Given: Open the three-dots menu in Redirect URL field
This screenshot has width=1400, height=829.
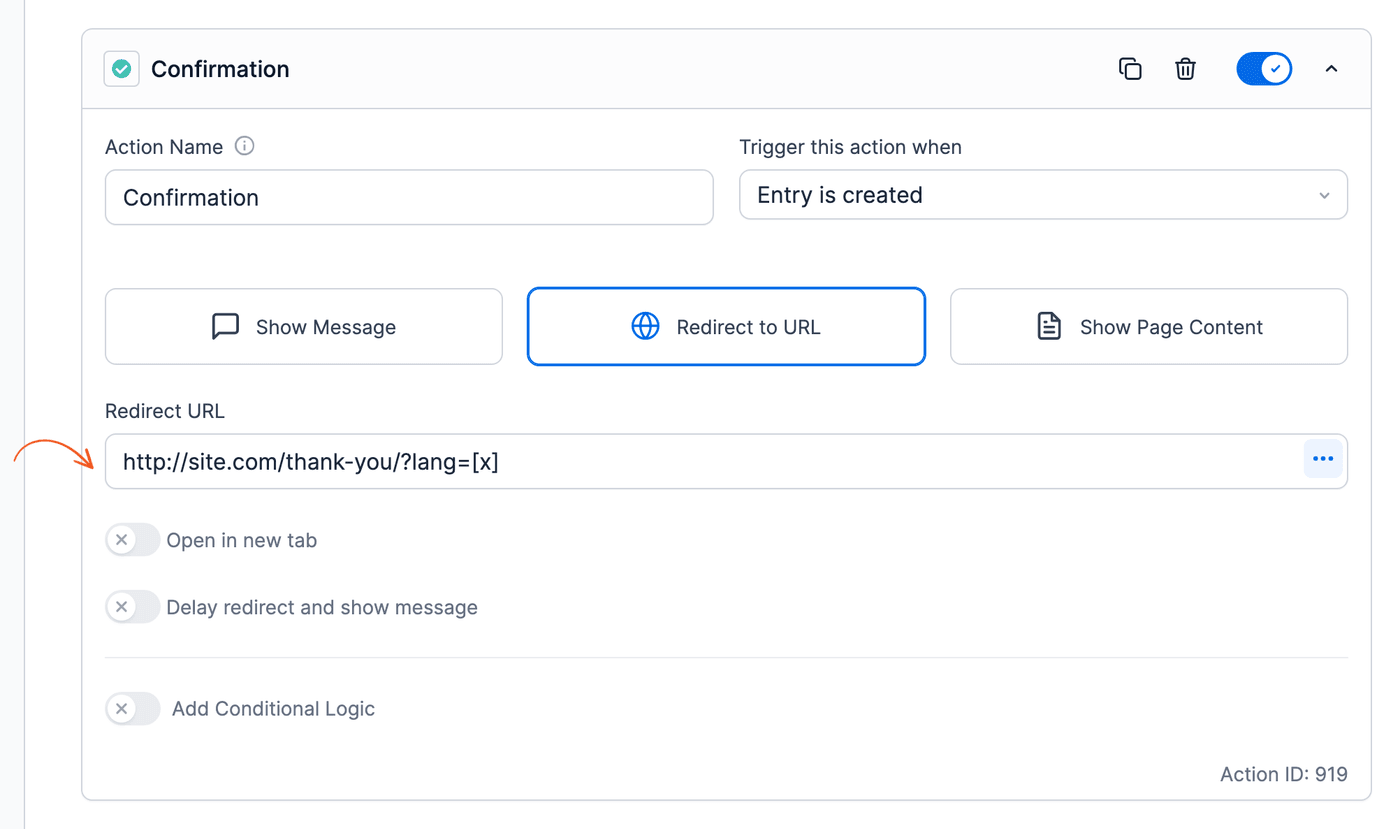Looking at the screenshot, I should 1323,459.
